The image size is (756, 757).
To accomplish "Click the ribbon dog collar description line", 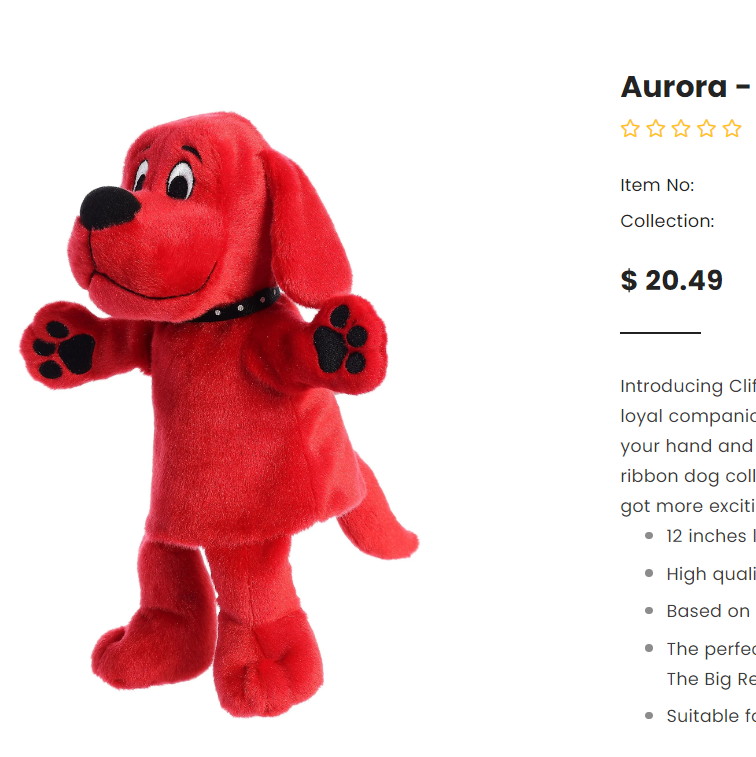I will pos(688,476).
